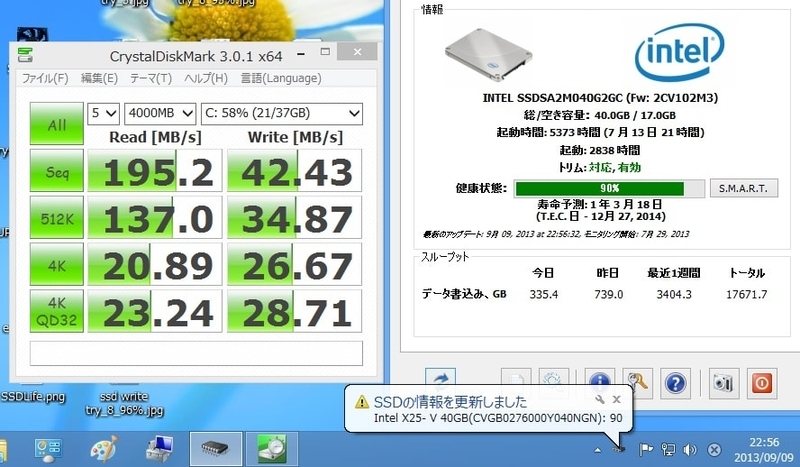Start the 512K benchmark test
The height and width of the screenshot is (467, 800).
point(57,217)
